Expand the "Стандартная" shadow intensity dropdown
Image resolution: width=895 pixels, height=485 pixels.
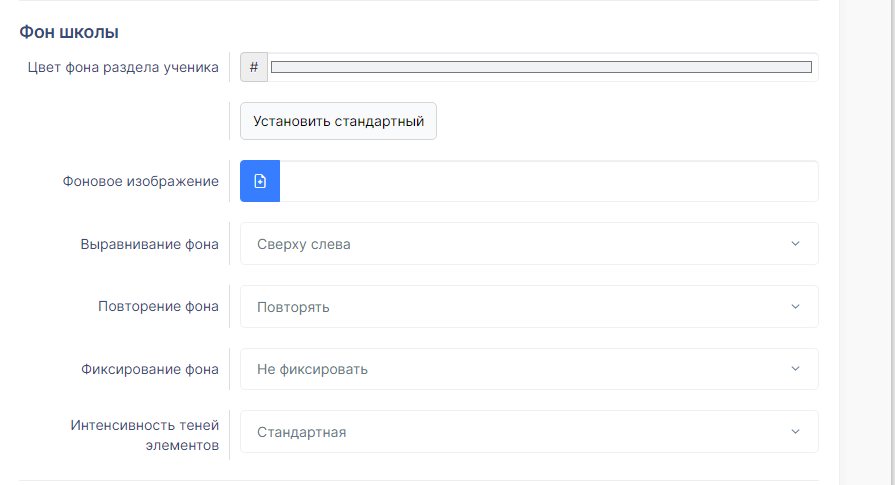pyautogui.click(x=529, y=431)
